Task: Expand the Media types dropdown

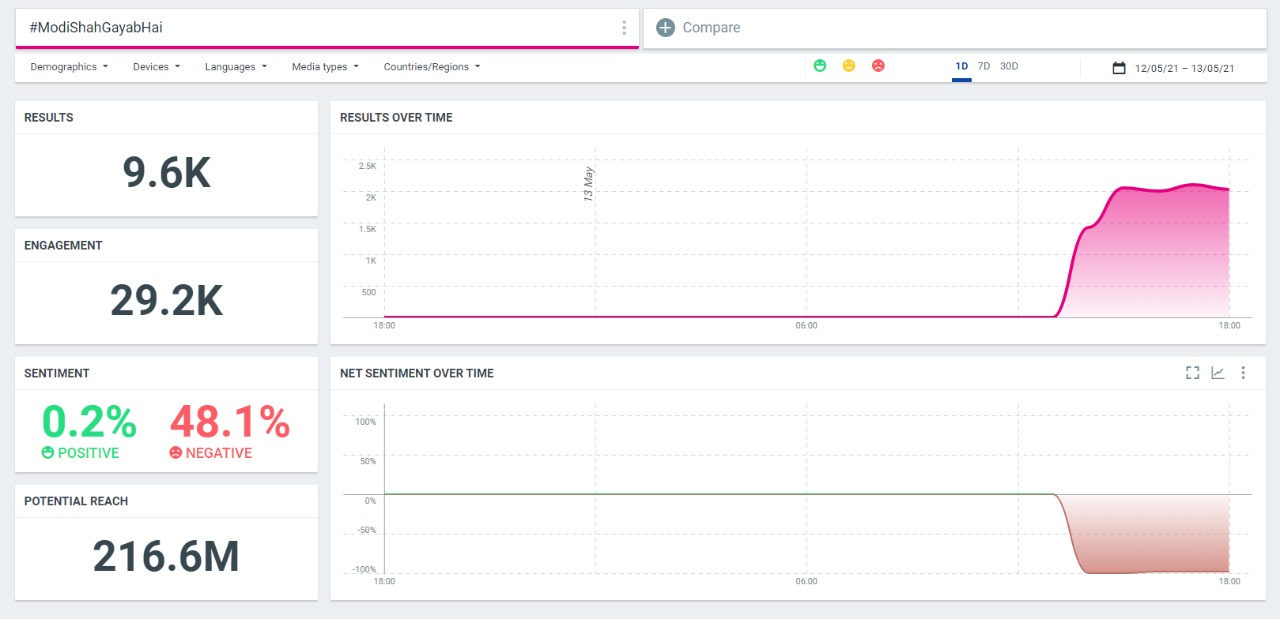Action: point(324,67)
